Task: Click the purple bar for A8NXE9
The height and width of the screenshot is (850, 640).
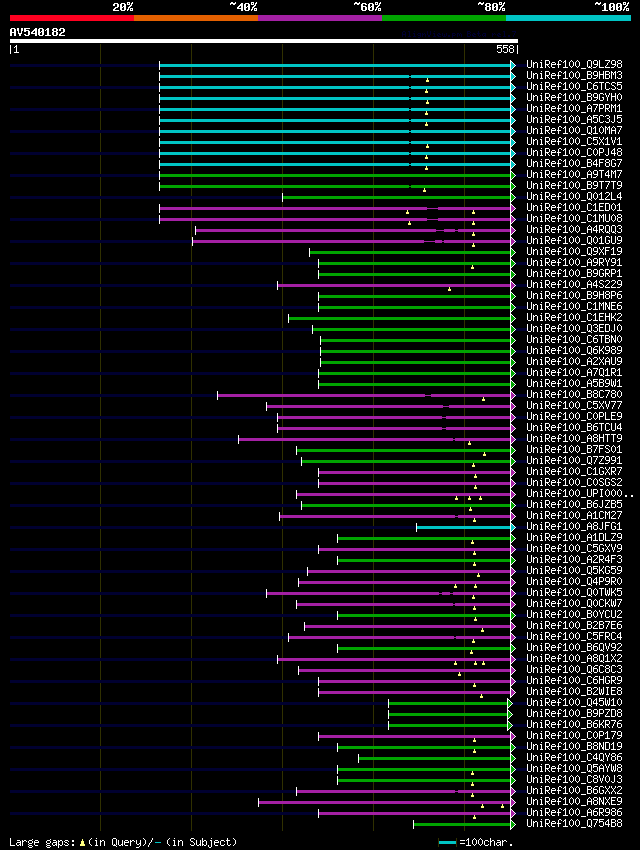Action: tap(385, 802)
